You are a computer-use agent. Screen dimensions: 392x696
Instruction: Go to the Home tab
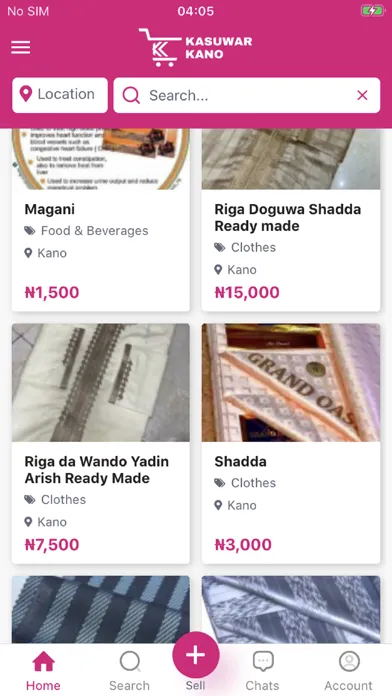(43, 670)
